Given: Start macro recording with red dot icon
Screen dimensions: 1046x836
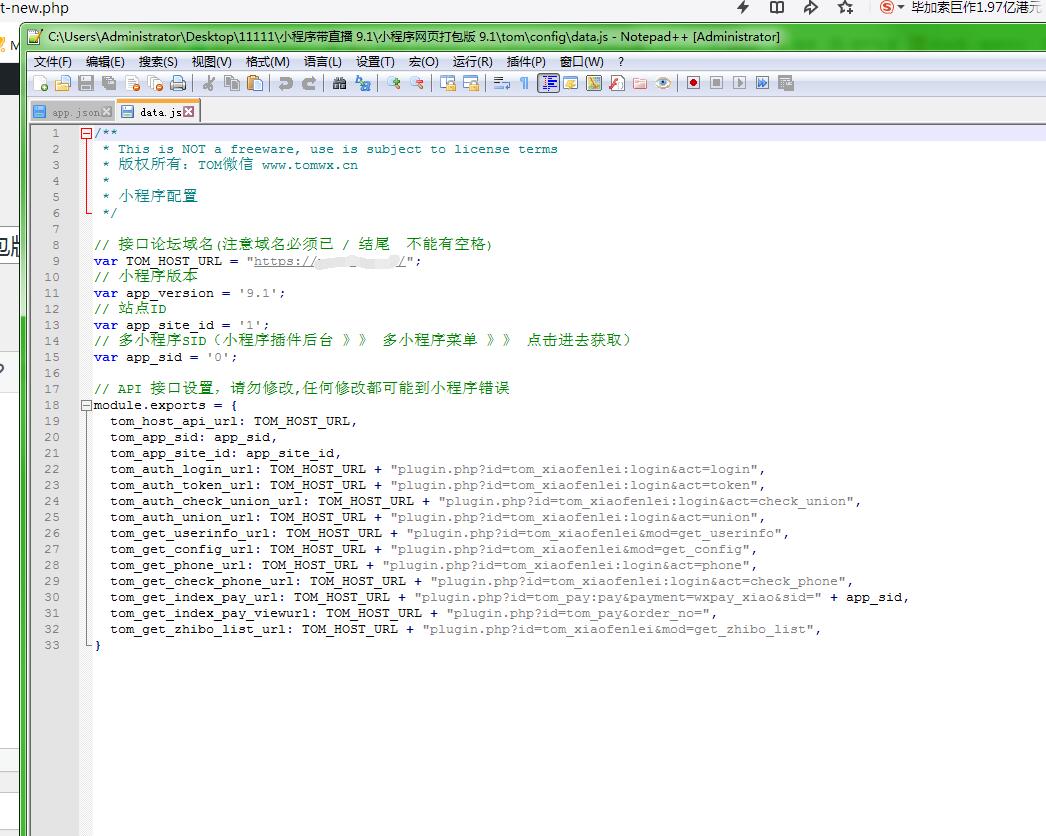Looking at the screenshot, I should coord(693,83).
